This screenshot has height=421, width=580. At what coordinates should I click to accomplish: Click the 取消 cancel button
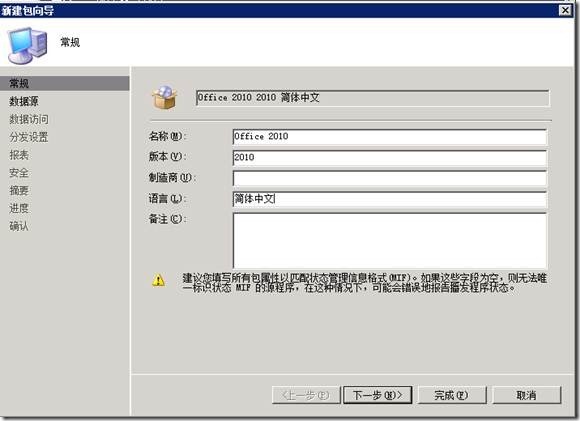[527, 395]
